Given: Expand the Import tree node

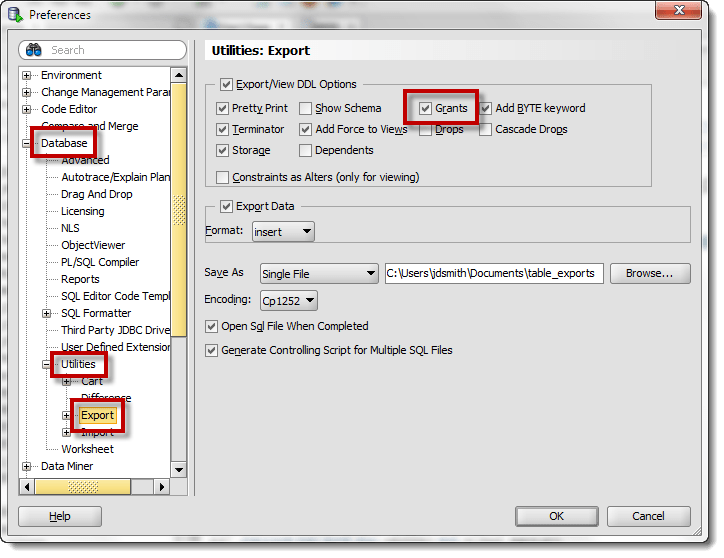Looking at the screenshot, I should (x=66, y=432).
